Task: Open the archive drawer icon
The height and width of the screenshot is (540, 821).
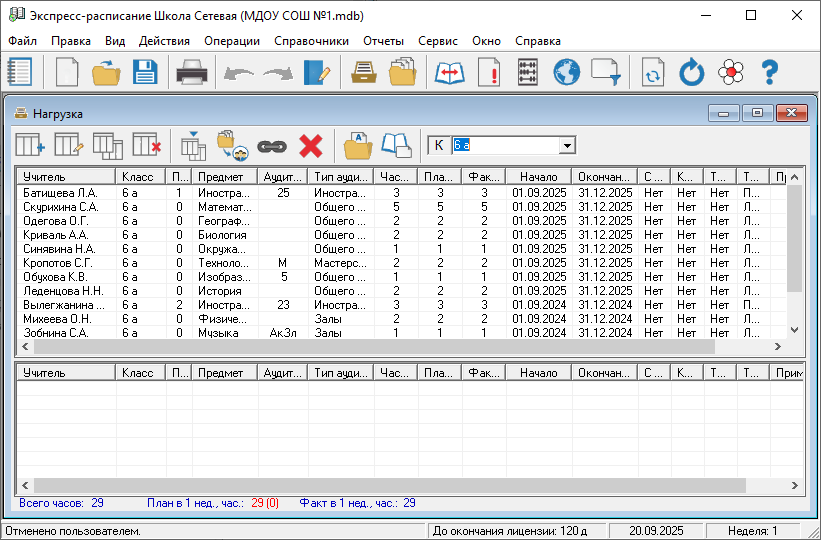Action: tap(364, 72)
